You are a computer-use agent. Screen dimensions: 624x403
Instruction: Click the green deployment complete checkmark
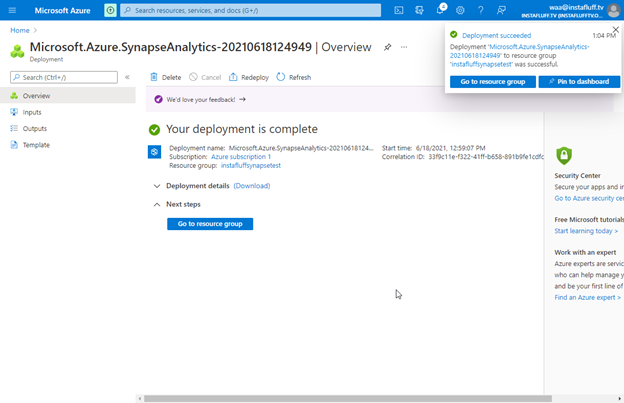(x=154, y=130)
